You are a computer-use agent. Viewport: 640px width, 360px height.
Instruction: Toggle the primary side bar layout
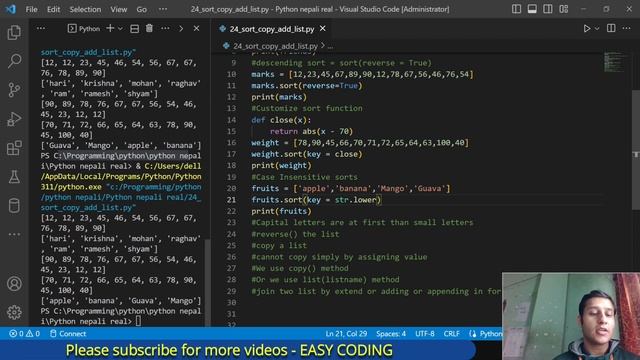coord(516,9)
